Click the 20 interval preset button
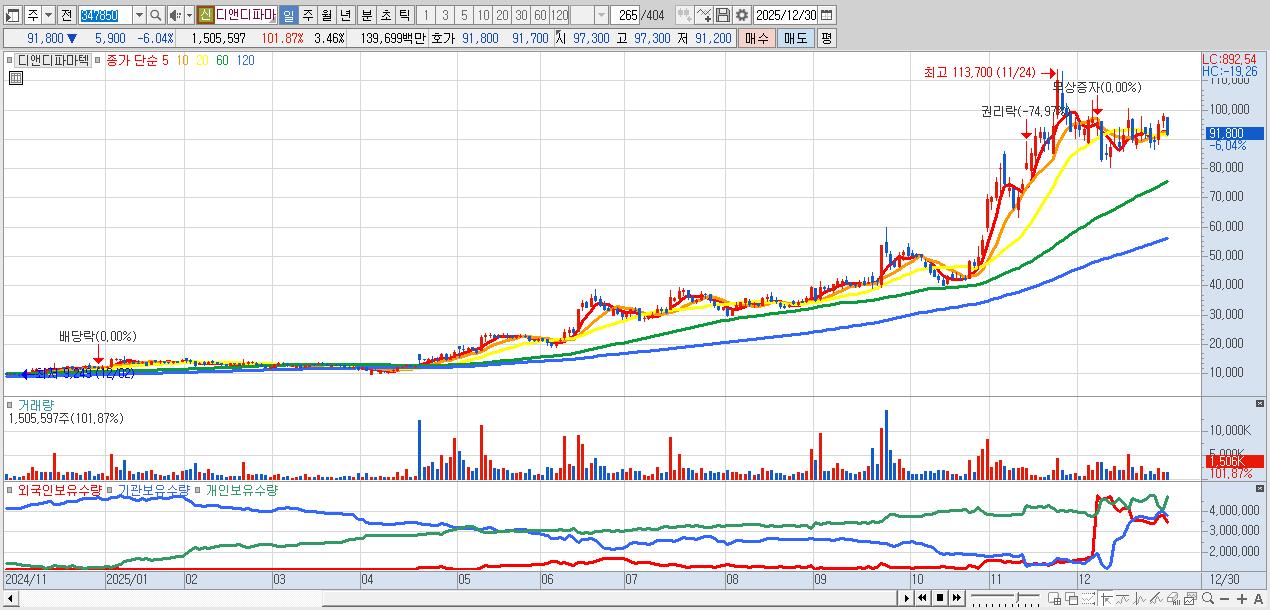Viewport: 1270px width, 610px height. [x=502, y=15]
